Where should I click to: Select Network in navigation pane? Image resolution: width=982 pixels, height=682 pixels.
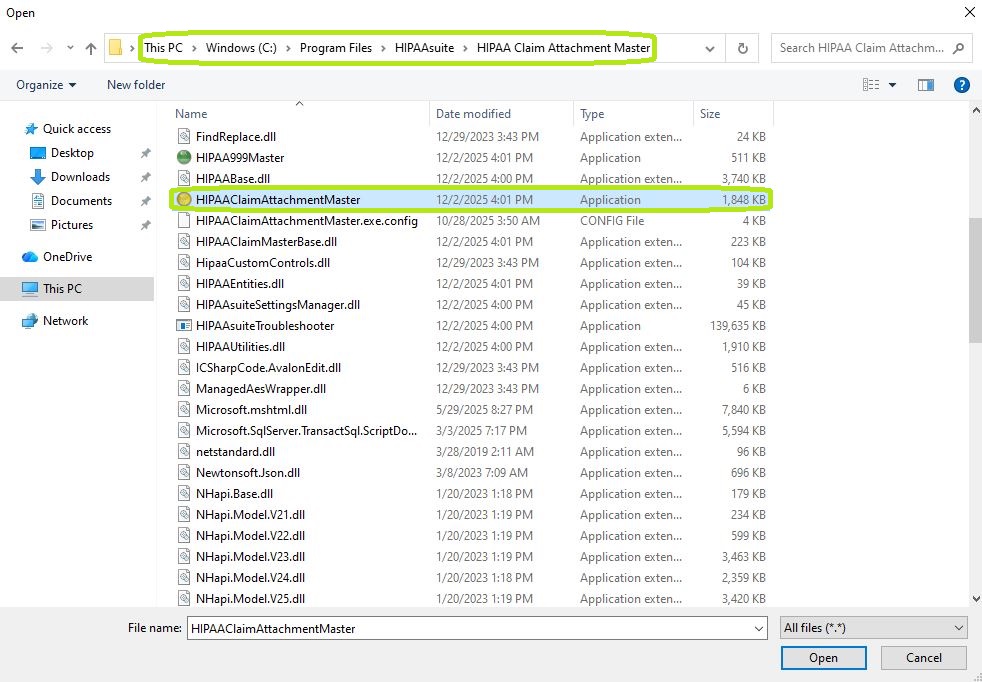[65, 321]
